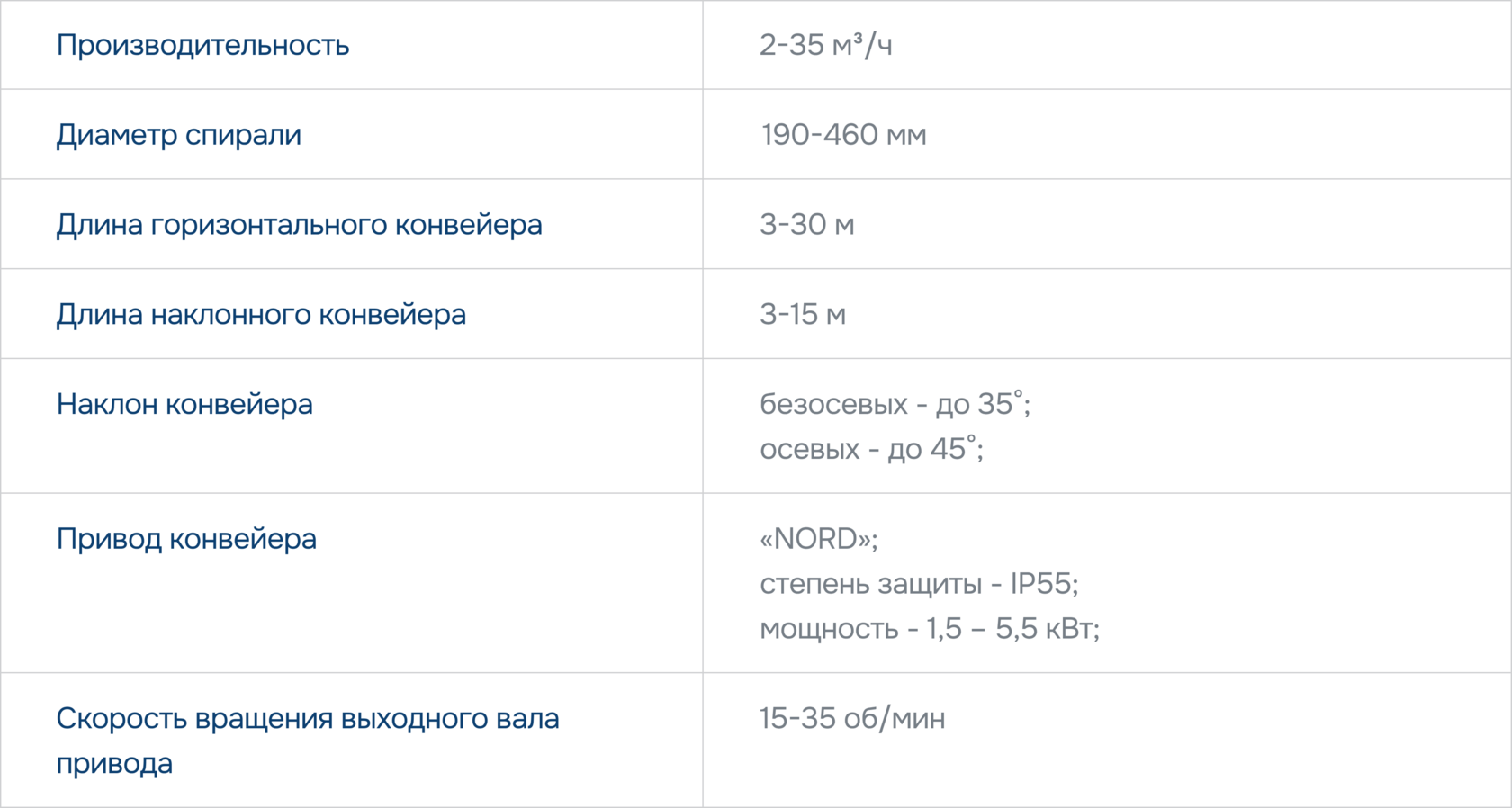
Task: Select the "2-35 м³/ч" value
Action: tap(825, 45)
